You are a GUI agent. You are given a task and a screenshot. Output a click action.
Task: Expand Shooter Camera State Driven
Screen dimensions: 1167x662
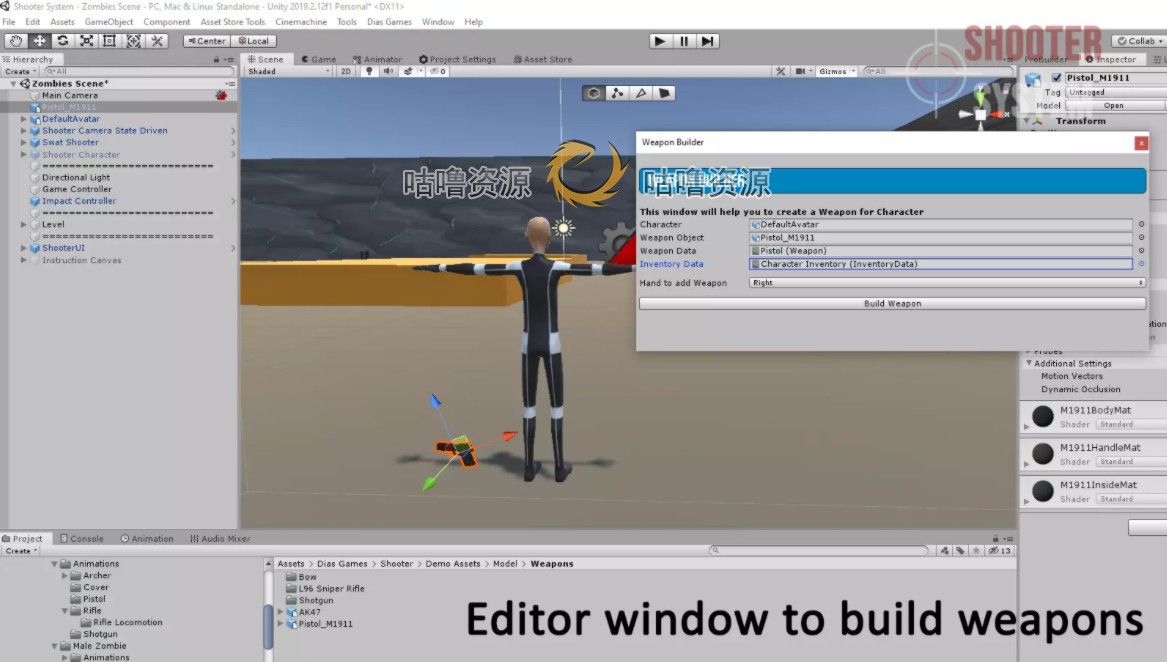click(23, 130)
